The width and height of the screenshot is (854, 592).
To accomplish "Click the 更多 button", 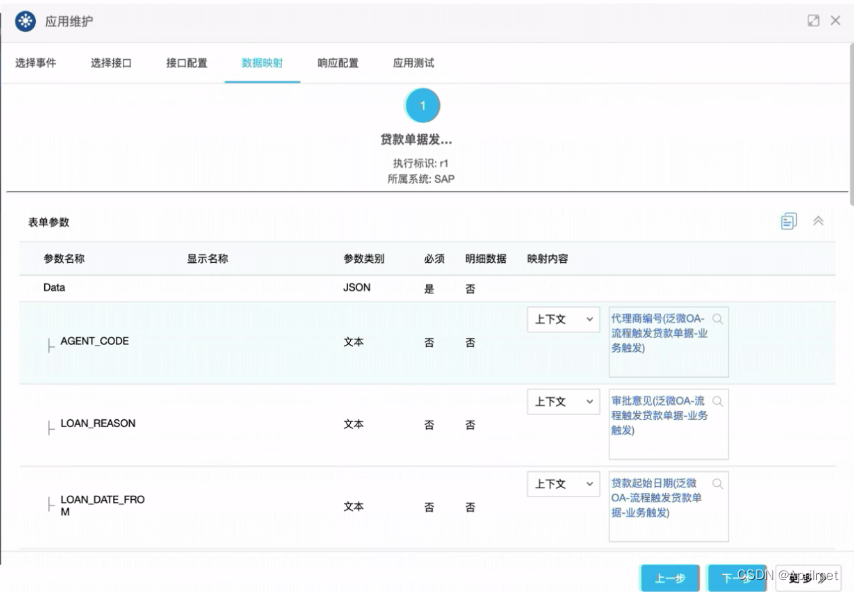I will (808, 578).
